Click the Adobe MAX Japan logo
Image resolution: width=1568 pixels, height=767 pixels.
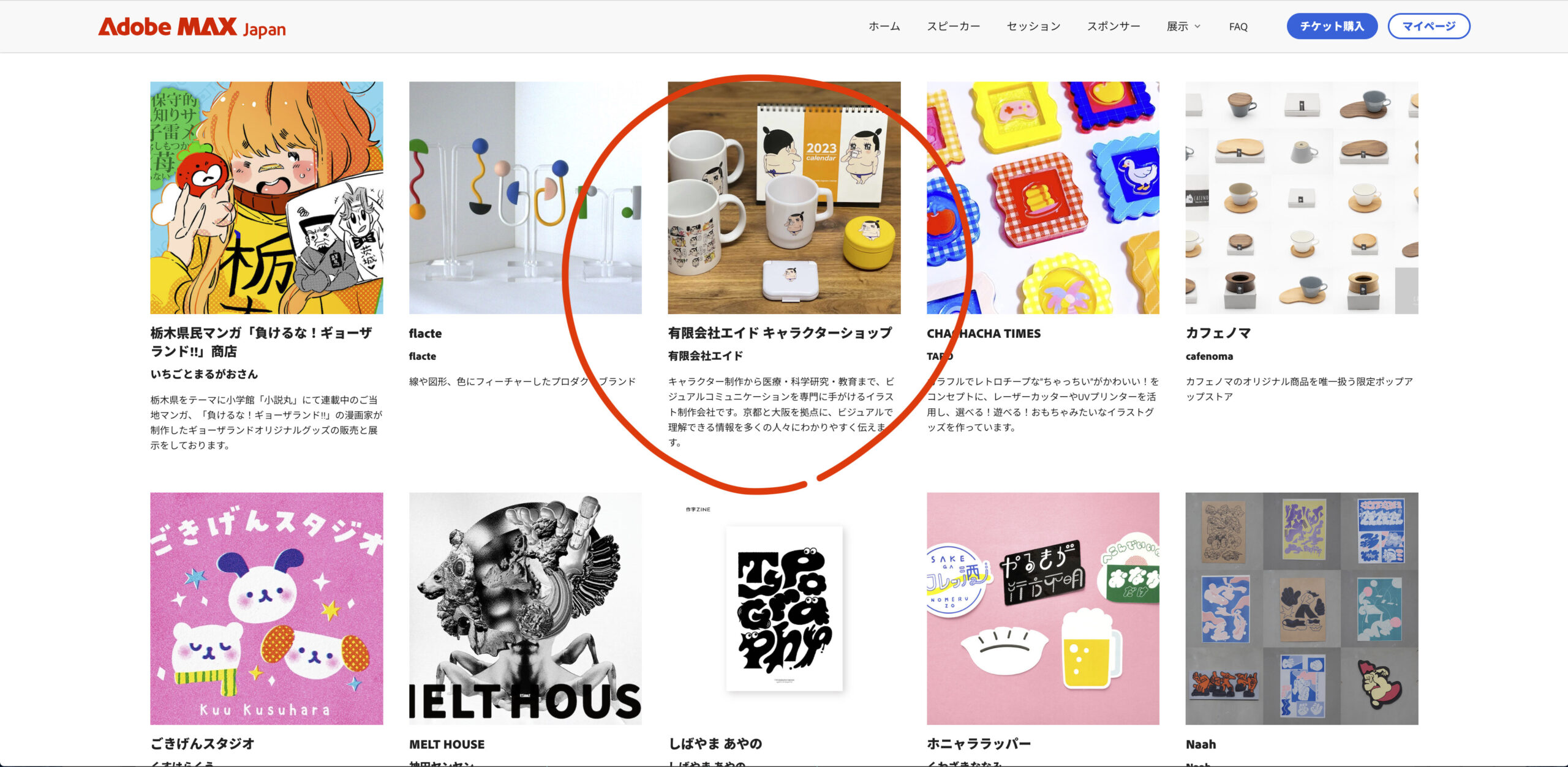[192, 27]
